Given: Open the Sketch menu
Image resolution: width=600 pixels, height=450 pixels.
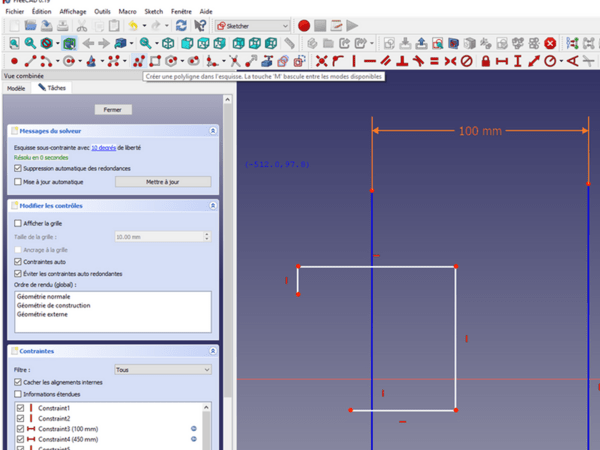Looking at the screenshot, I should point(153,11).
